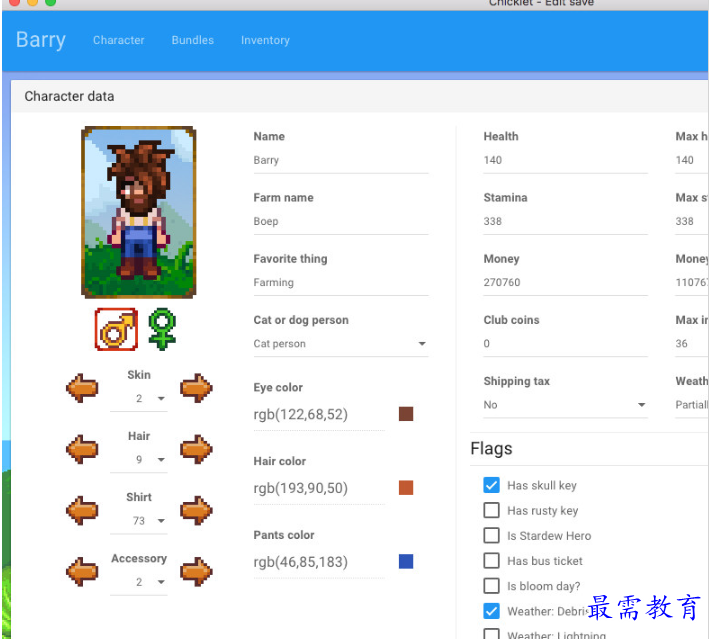Click the Max health field showing 140
Viewport: 709px width, 639px height.
click(x=691, y=161)
